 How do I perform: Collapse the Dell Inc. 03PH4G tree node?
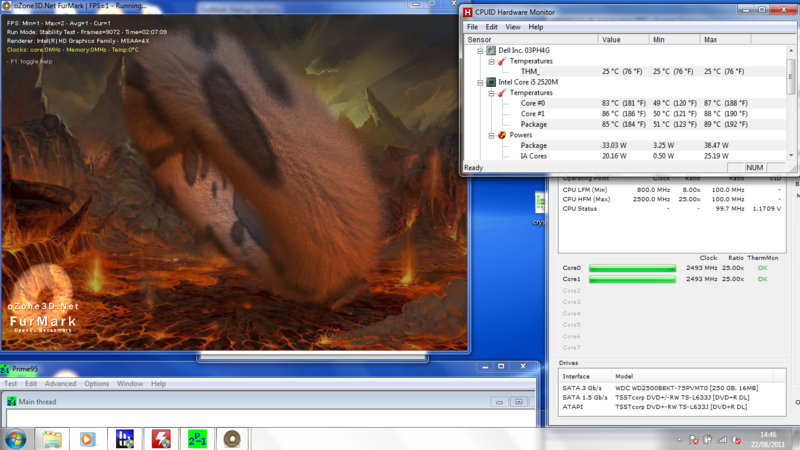click(480, 51)
